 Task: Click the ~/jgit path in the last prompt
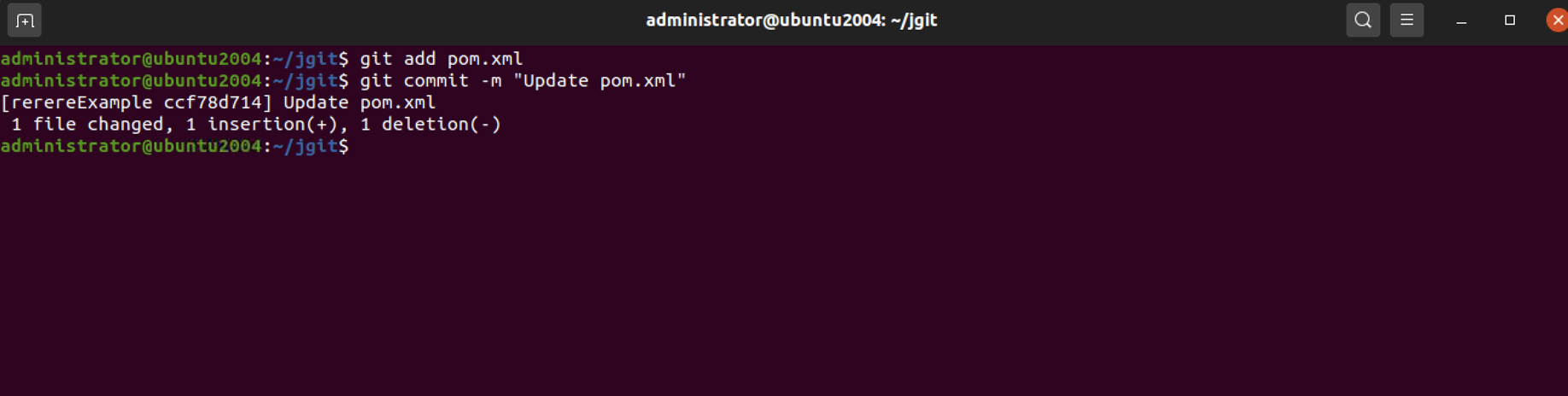(x=305, y=147)
